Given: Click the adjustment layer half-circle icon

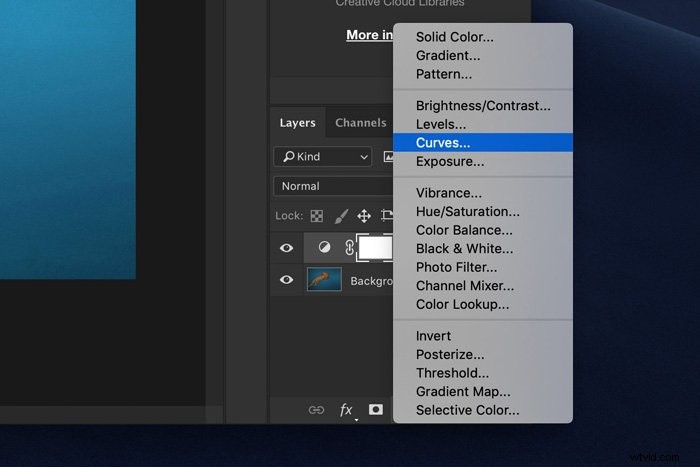Looking at the screenshot, I should (325, 247).
